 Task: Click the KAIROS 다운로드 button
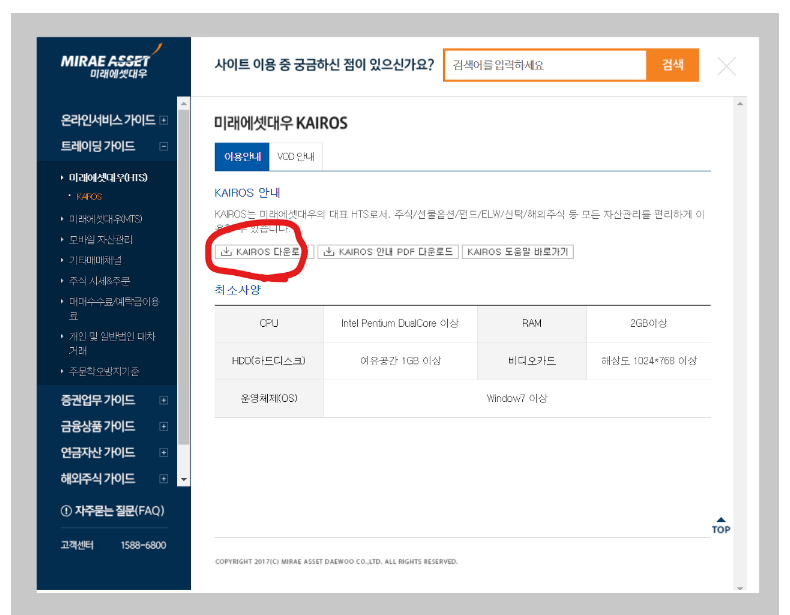(x=265, y=252)
